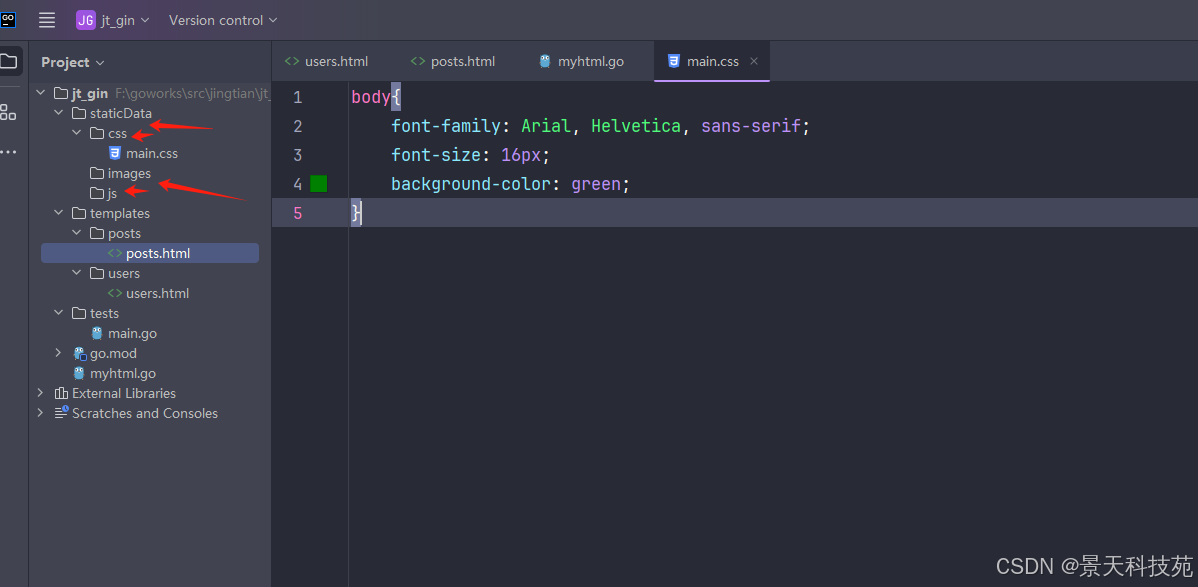This screenshot has width=1198, height=587.
Task: Close the main.css editor tab
Action: pos(754,61)
